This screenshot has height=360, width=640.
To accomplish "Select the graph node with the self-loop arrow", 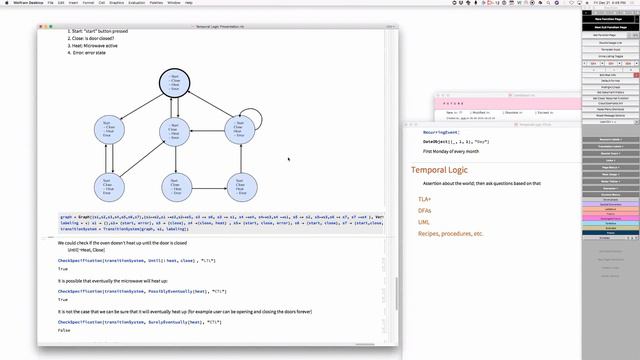I will (x=240, y=129).
